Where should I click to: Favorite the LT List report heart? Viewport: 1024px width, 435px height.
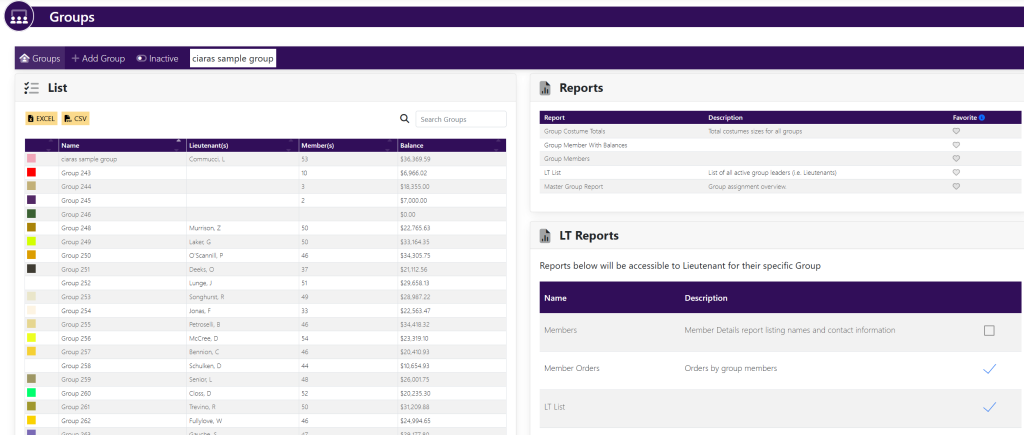click(x=956, y=172)
